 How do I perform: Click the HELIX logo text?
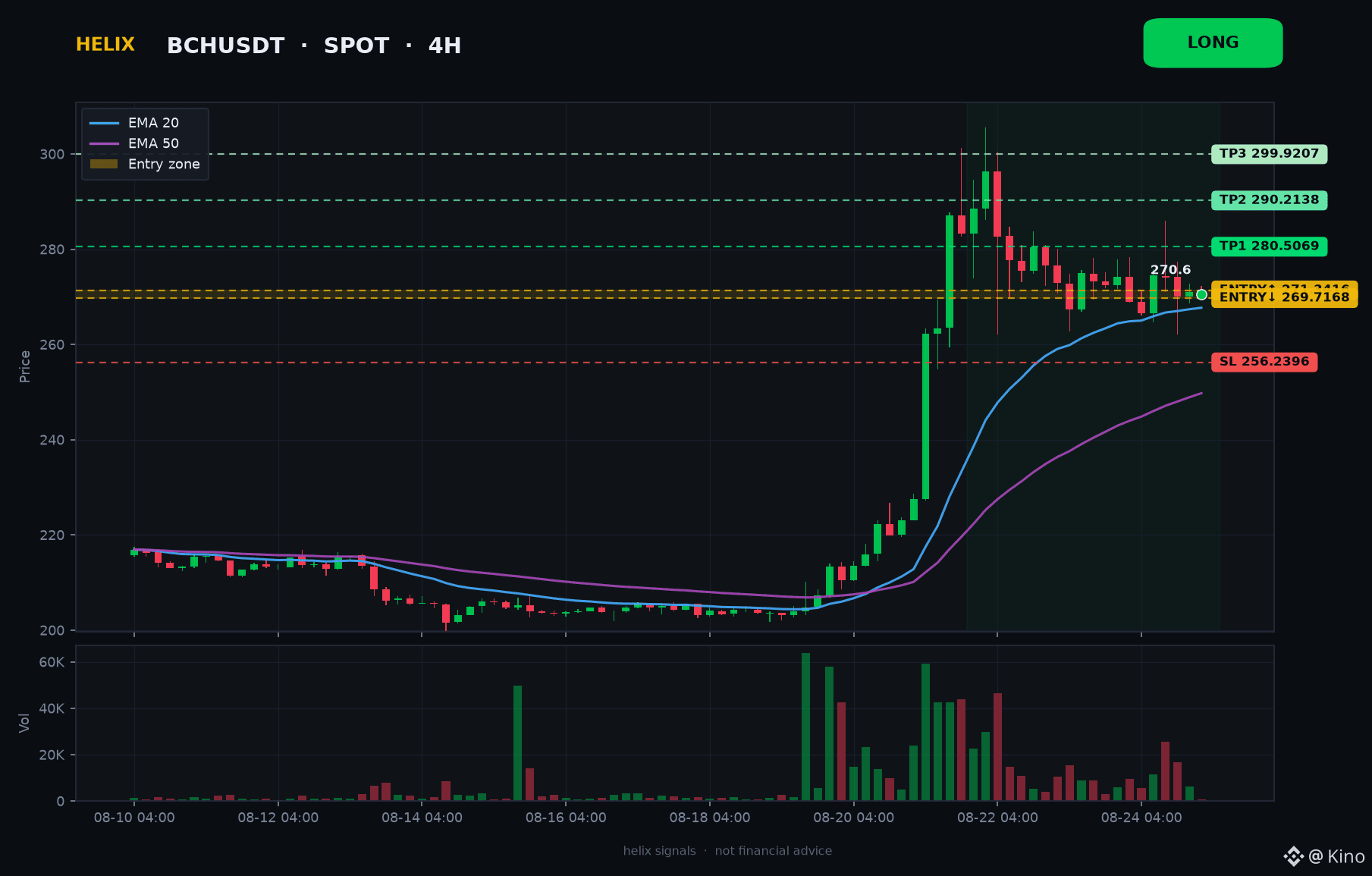coord(105,45)
